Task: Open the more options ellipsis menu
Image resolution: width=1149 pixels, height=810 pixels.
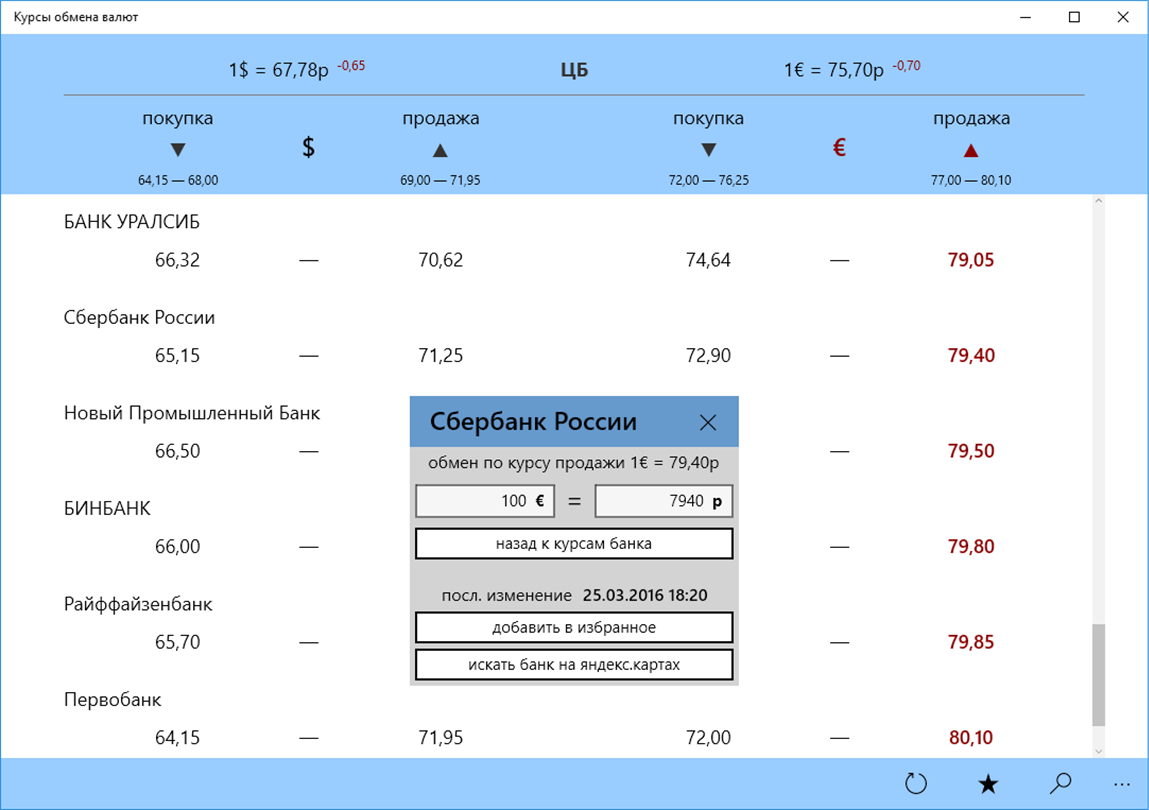Action: pos(1122,784)
